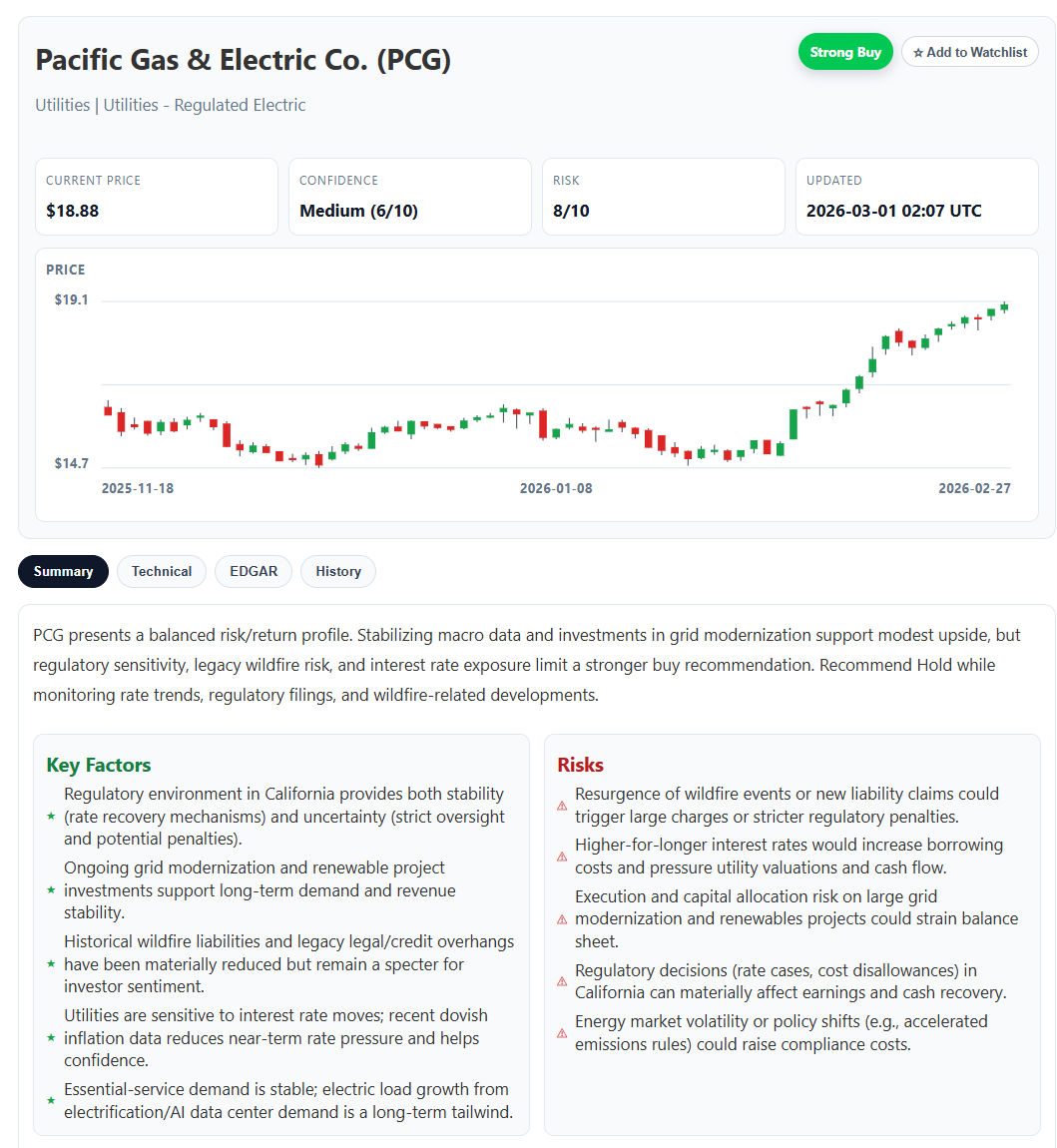Click the warning triangle beside the regulatory decisions risk

[x=561, y=980]
